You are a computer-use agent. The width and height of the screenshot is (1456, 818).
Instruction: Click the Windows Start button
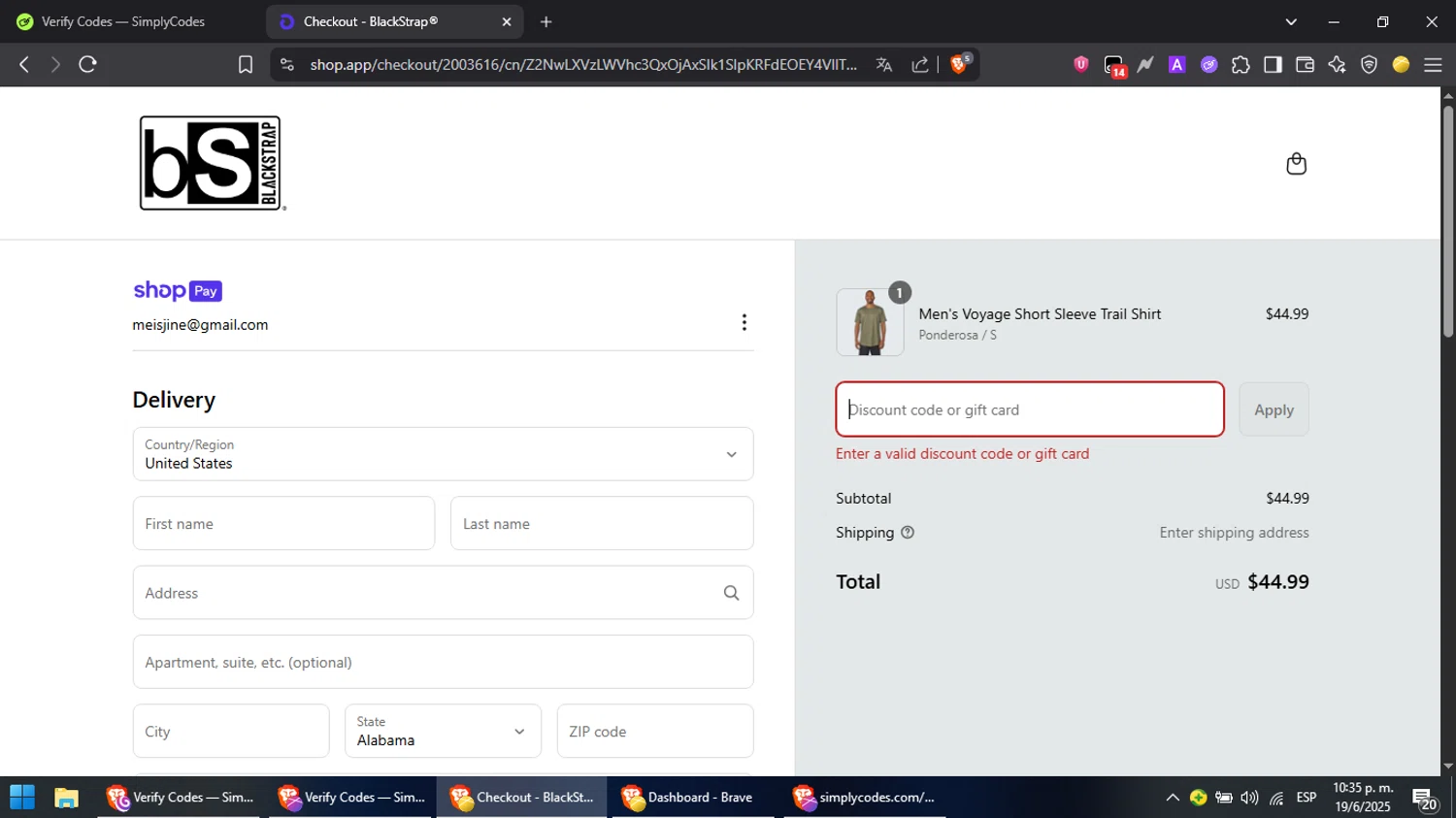pyautogui.click(x=22, y=798)
